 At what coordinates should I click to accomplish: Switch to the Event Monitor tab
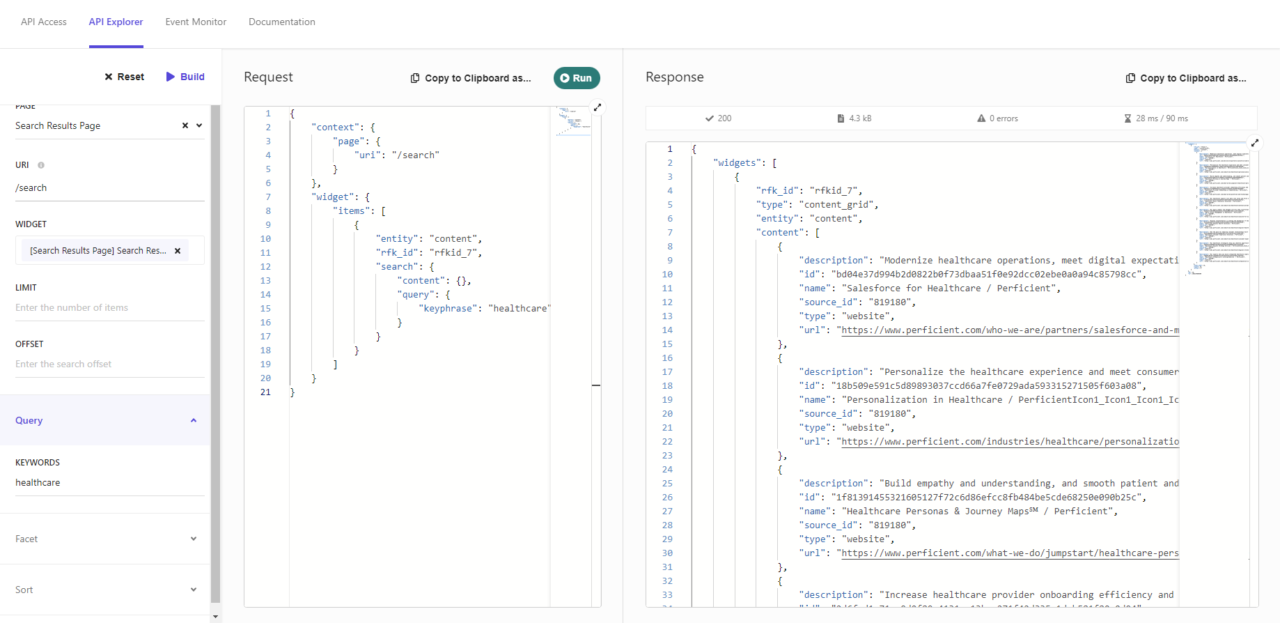point(195,21)
